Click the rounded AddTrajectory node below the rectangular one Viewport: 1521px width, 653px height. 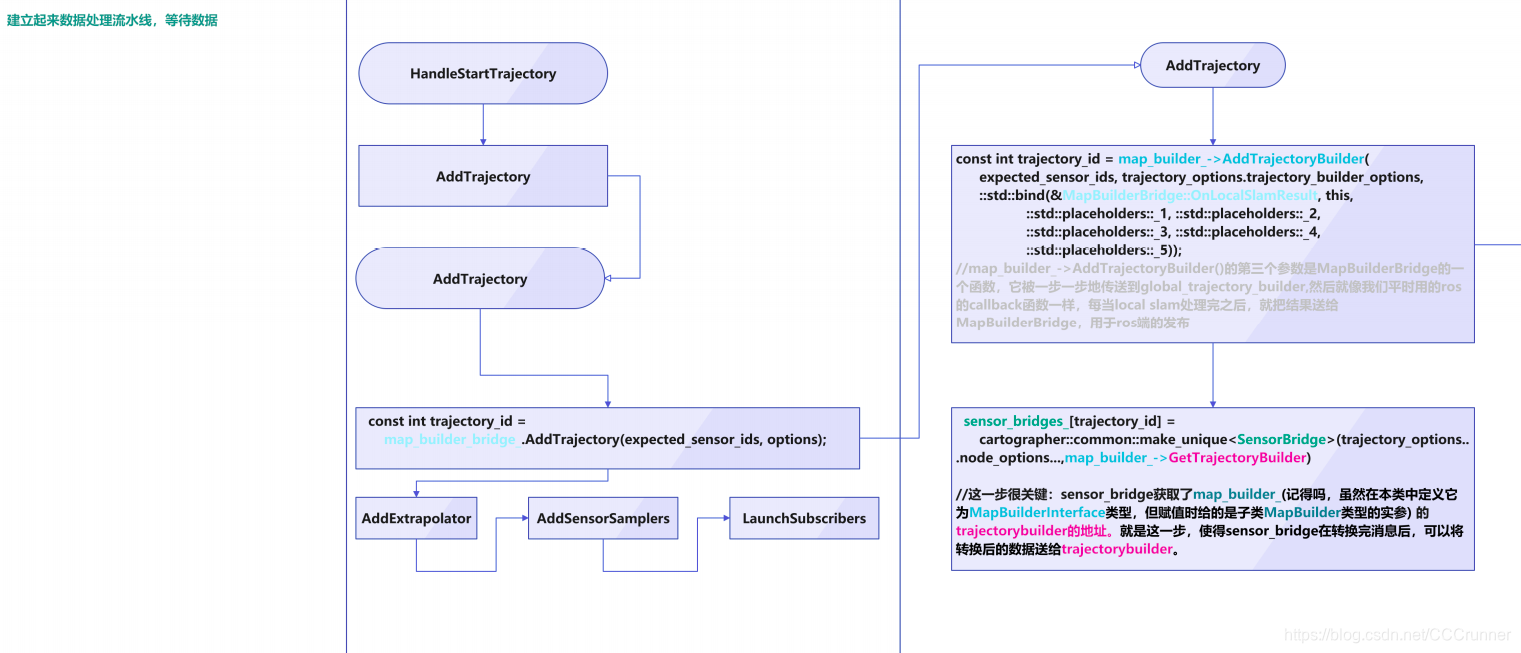tap(480, 279)
